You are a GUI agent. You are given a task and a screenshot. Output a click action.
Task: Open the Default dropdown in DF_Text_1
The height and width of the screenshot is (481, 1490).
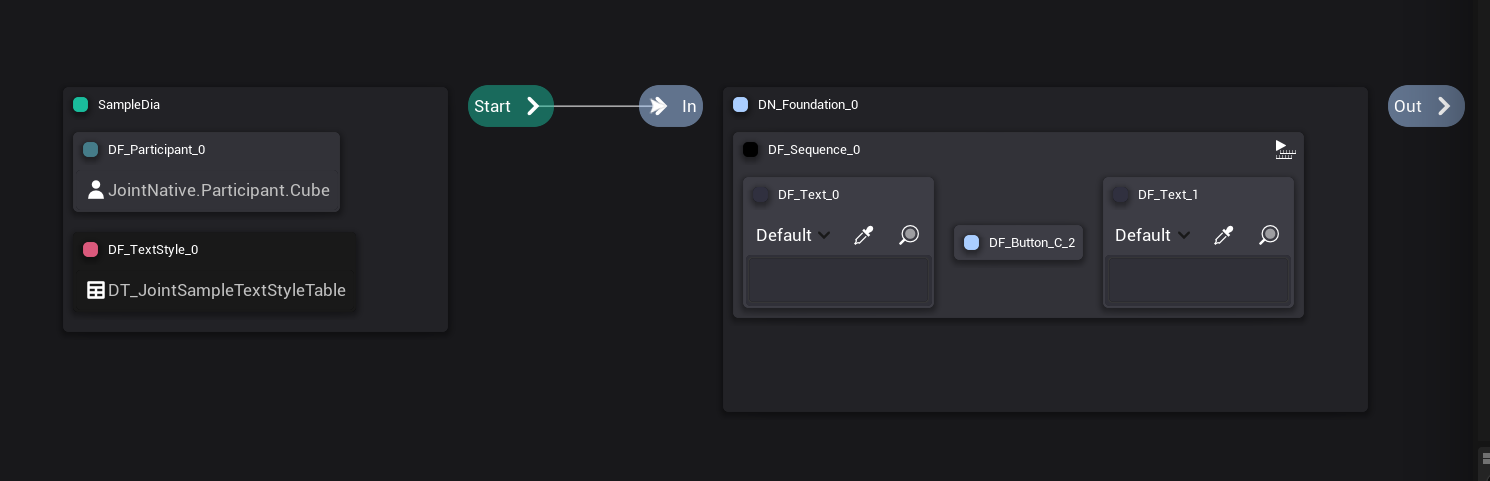click(x=1153, y=235)
